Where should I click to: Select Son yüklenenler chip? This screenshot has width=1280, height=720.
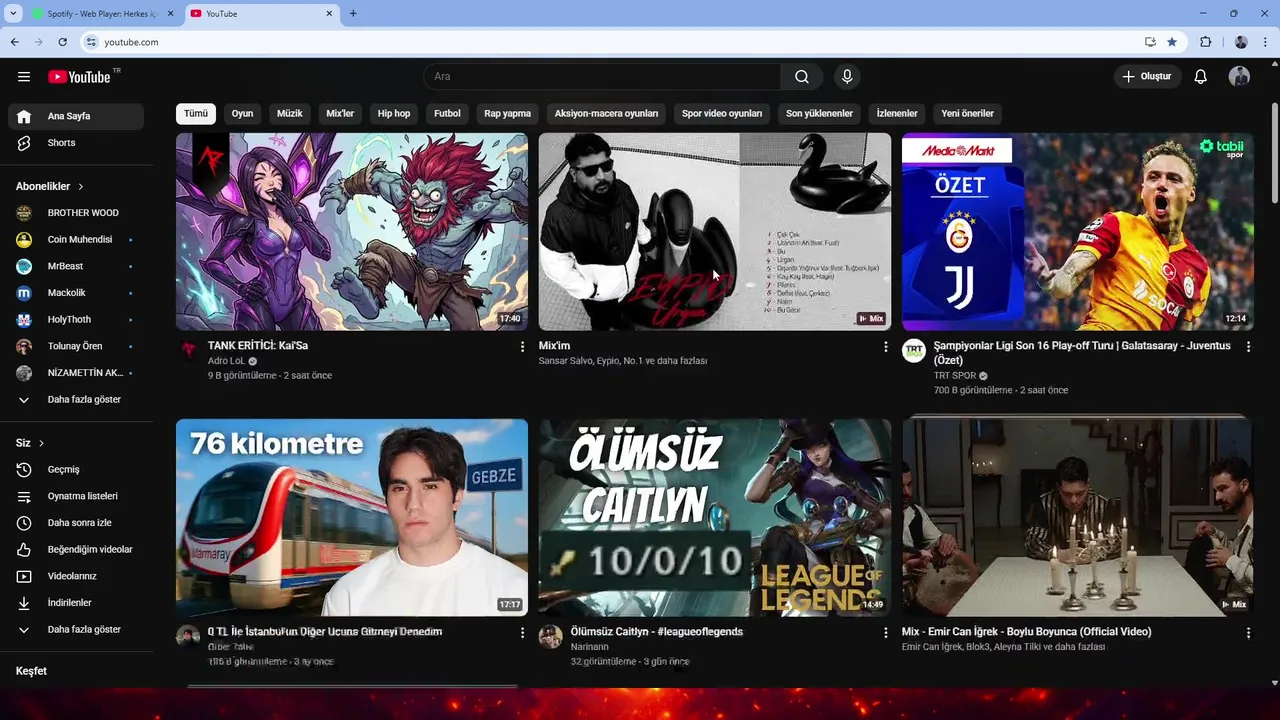(x=819, y=114)
